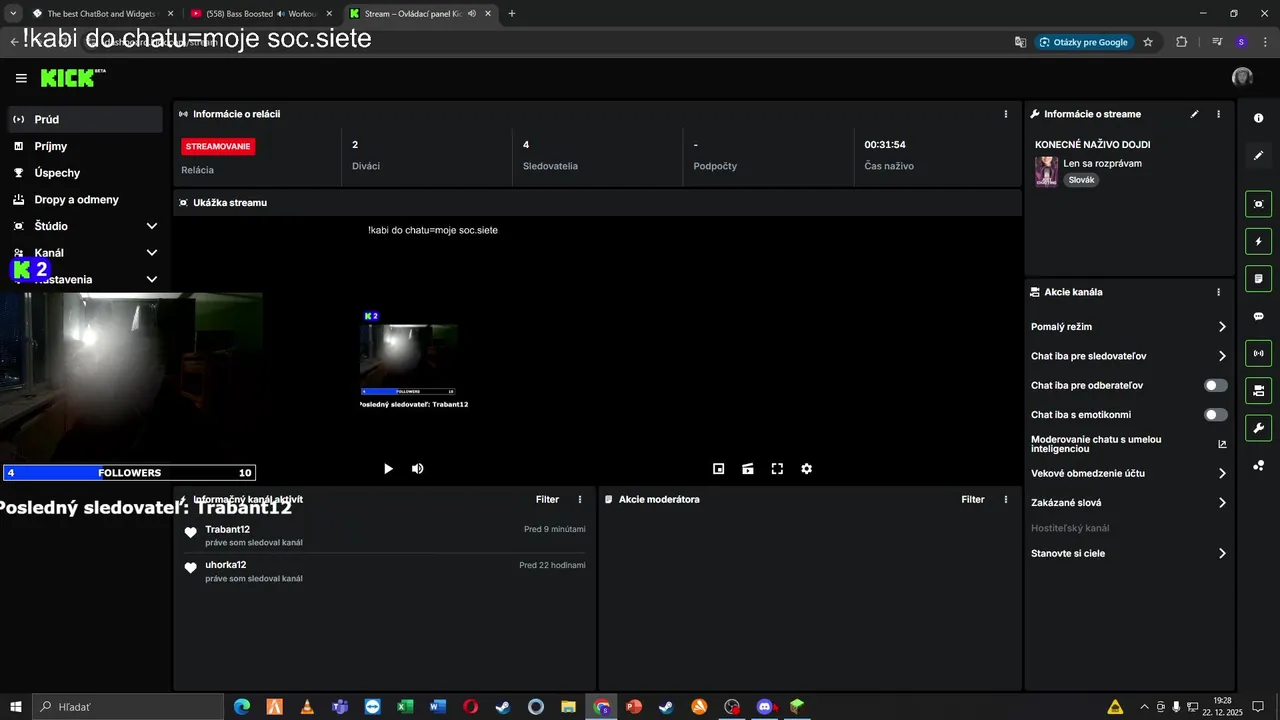Mute the stream preview volume
1280x720 pixels.
point(417,469)
